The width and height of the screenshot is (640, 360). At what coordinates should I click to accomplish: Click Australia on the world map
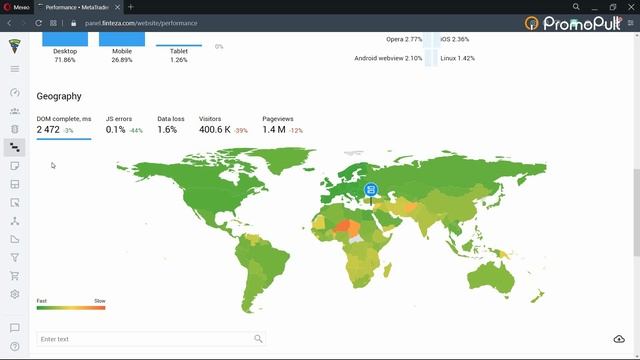click(x=491, y=278)
